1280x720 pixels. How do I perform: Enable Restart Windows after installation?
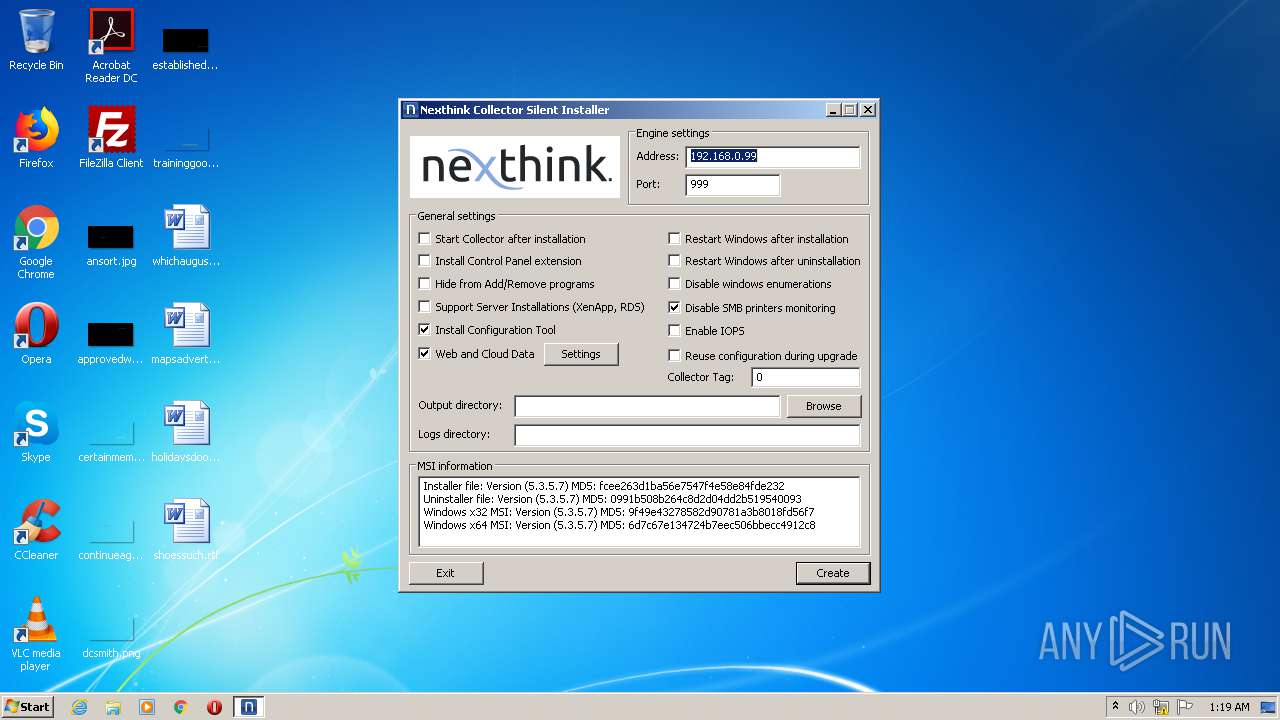[675, 239]
